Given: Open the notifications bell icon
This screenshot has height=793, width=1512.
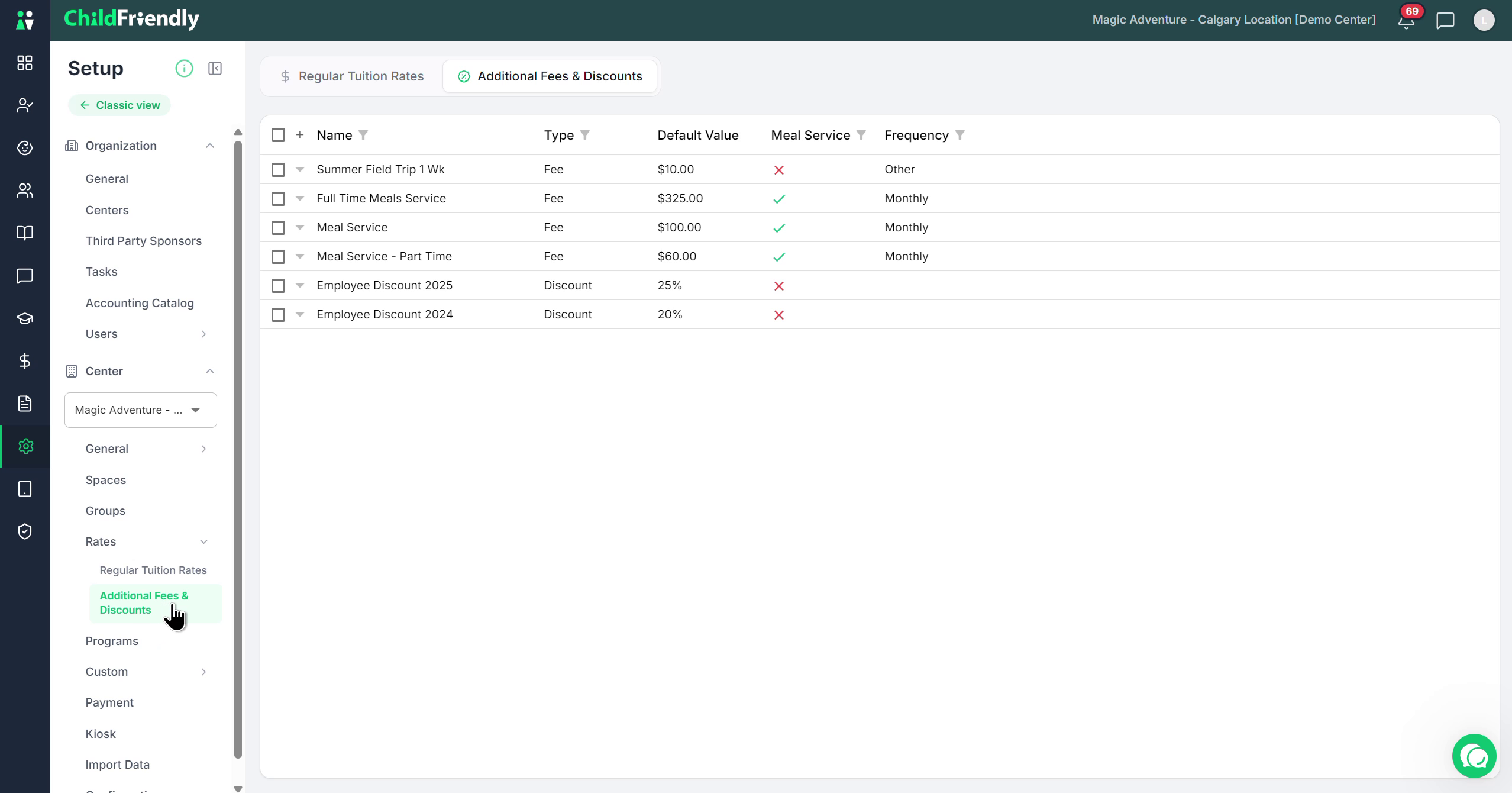Looking at the screenshot, I should [1406, 21].
